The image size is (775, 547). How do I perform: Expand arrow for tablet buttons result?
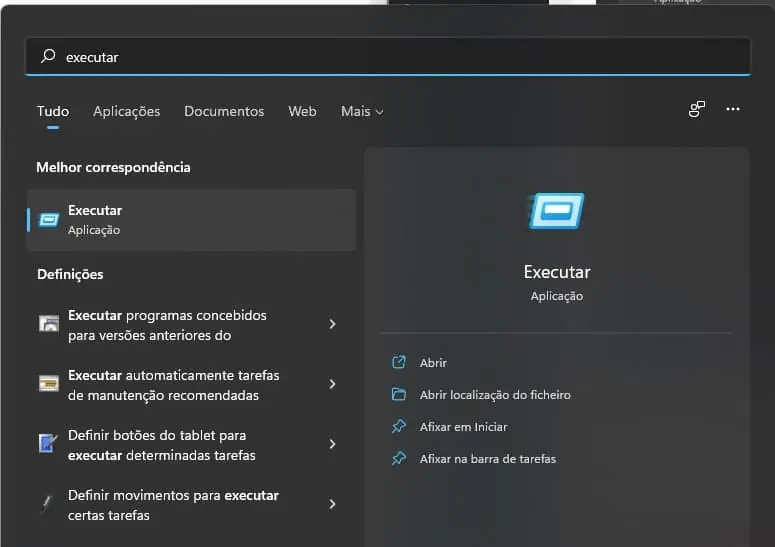click(x=332, y=444)
